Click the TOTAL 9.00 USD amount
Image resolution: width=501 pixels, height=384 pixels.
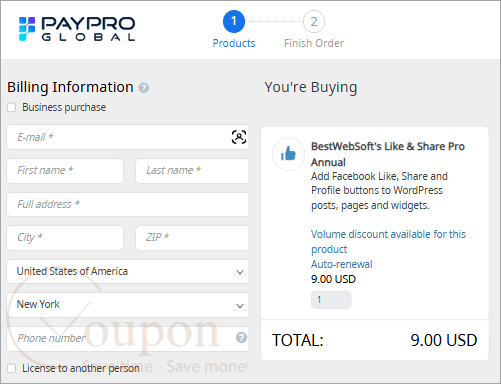coord(444,340)
